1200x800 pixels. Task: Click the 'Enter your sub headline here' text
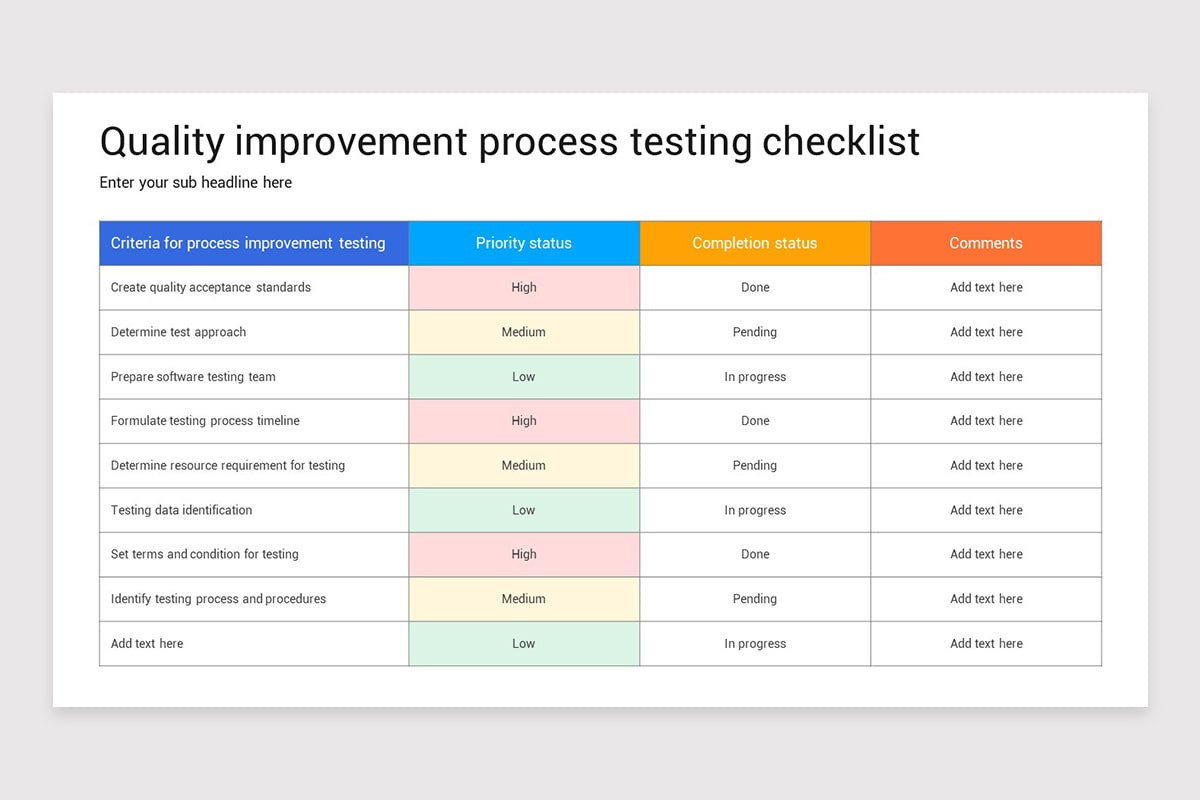click(196, 183)
